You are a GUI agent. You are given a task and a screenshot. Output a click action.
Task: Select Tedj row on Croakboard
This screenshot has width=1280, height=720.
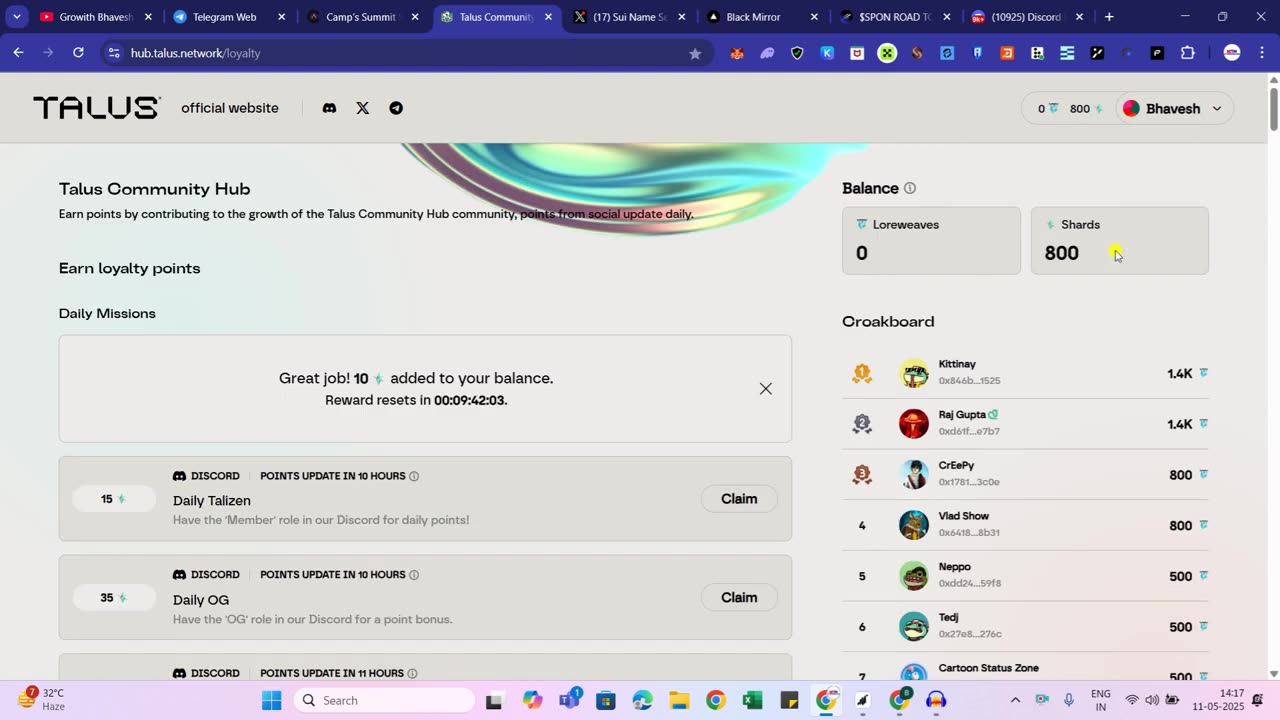click(1026, 627)
